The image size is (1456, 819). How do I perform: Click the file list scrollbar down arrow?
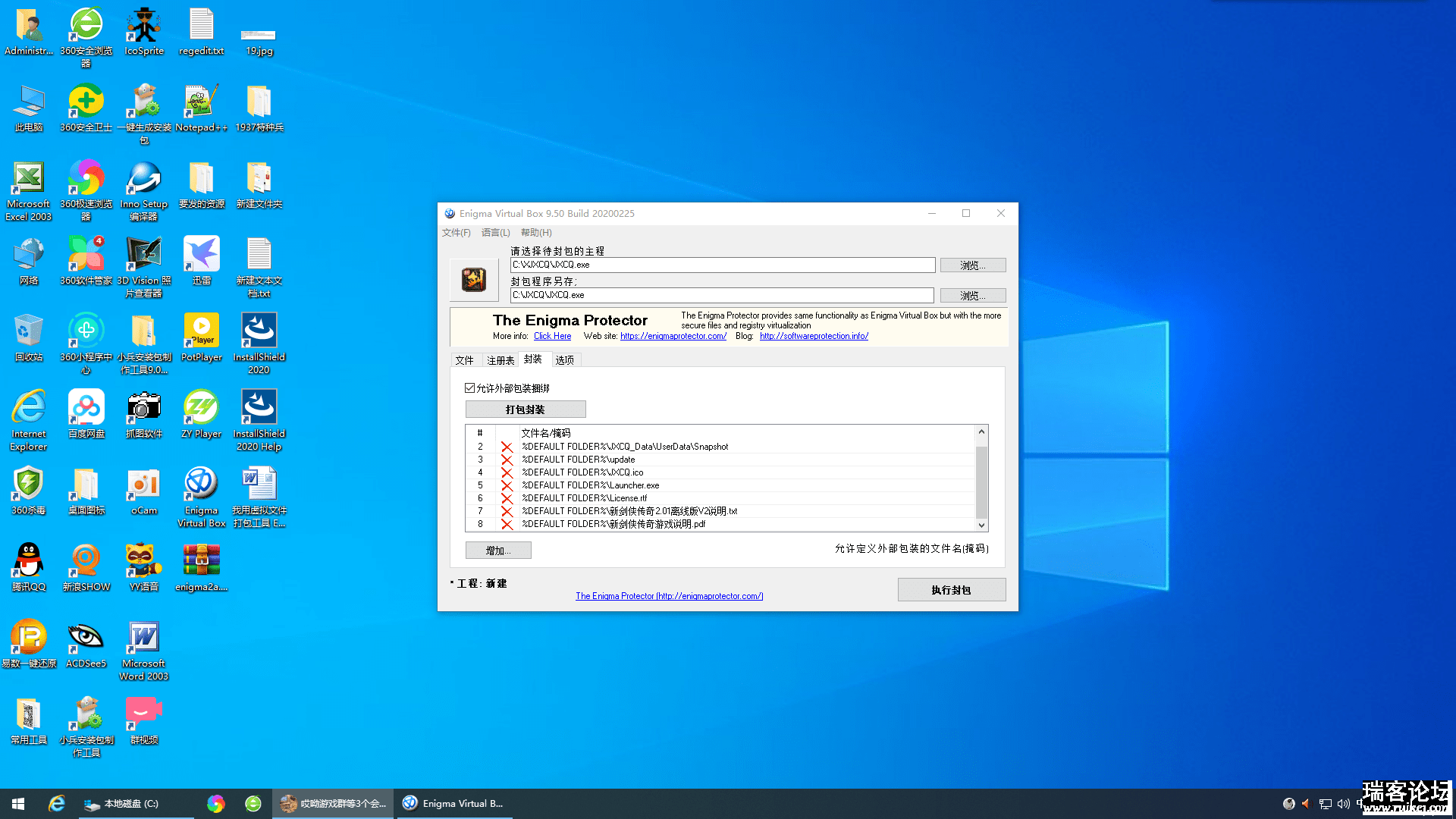coord(981,525)
